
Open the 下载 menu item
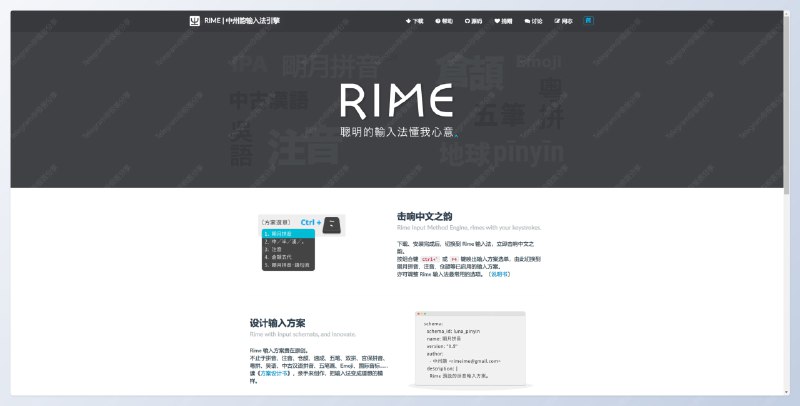click(x=418, y=20)
